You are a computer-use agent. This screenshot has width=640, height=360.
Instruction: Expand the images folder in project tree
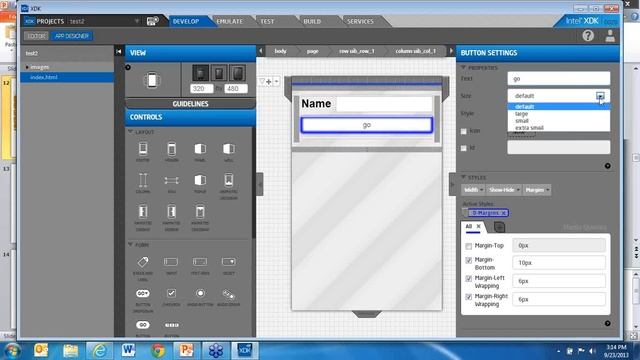pos(27,67)
